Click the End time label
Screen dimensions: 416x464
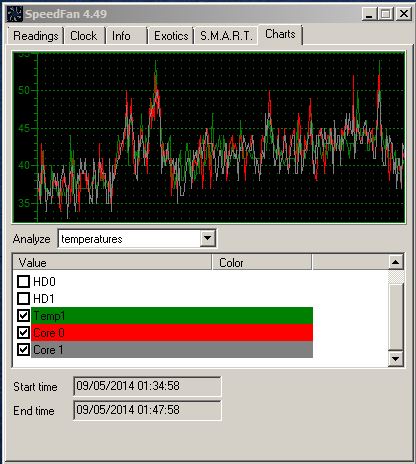tap(34, 411)
